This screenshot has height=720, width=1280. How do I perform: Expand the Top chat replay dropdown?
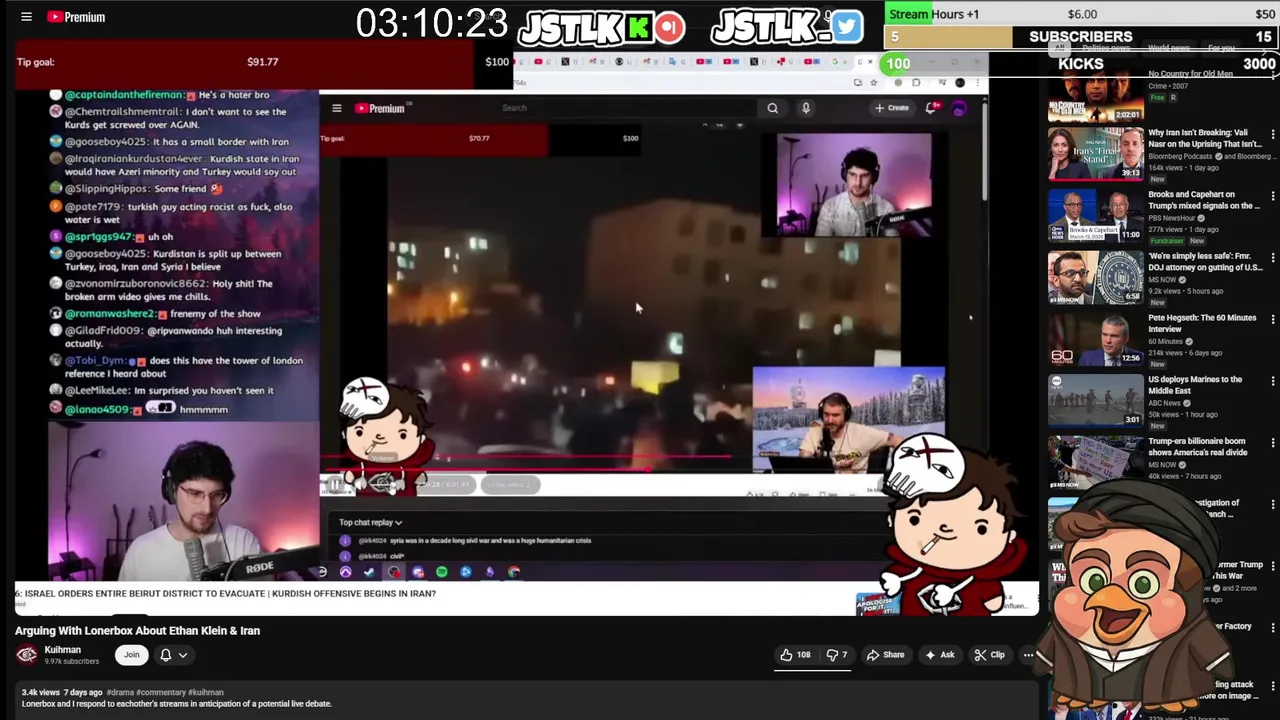click(x=370, y=522)
